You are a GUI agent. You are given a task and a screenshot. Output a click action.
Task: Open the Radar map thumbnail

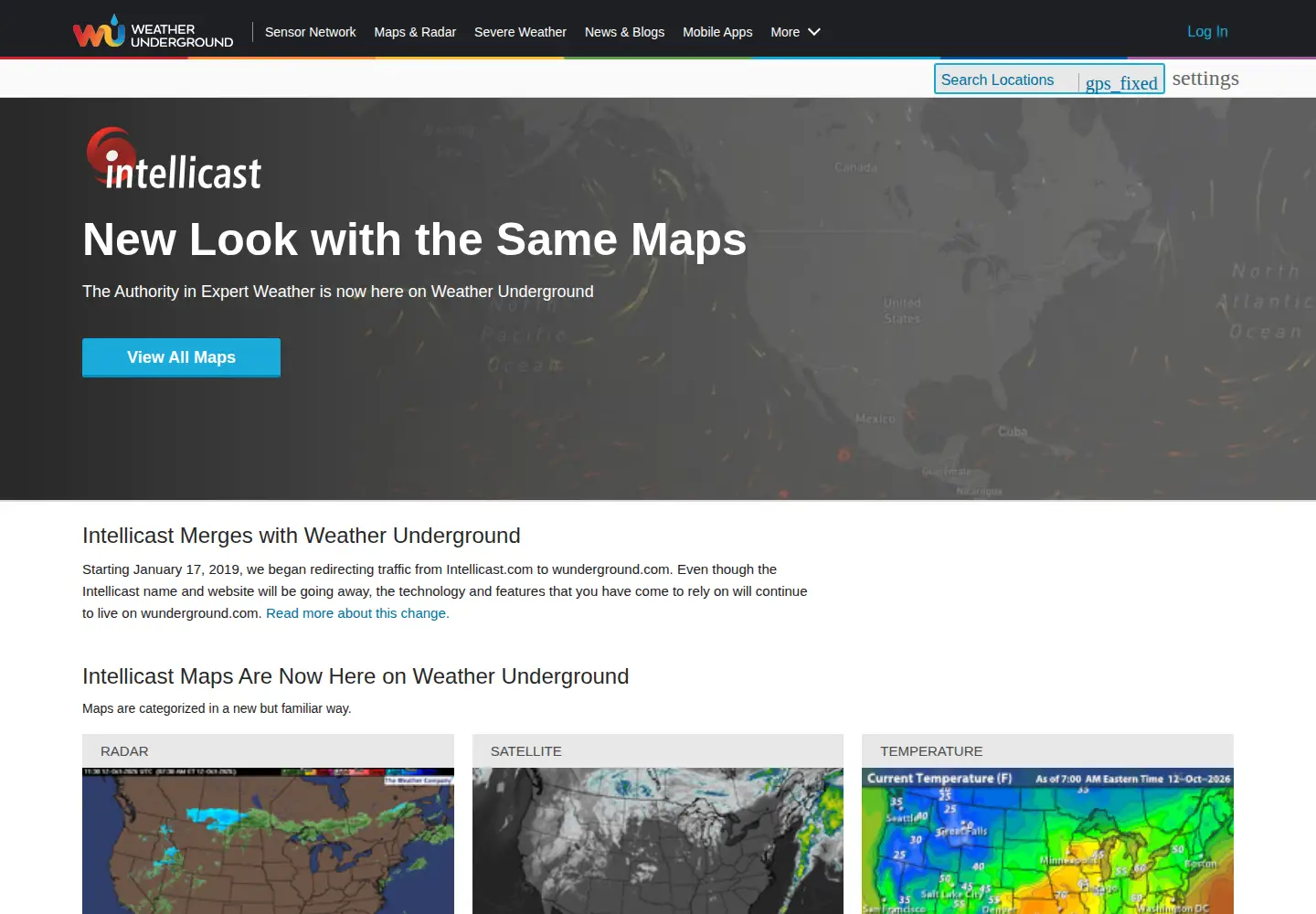268,841
